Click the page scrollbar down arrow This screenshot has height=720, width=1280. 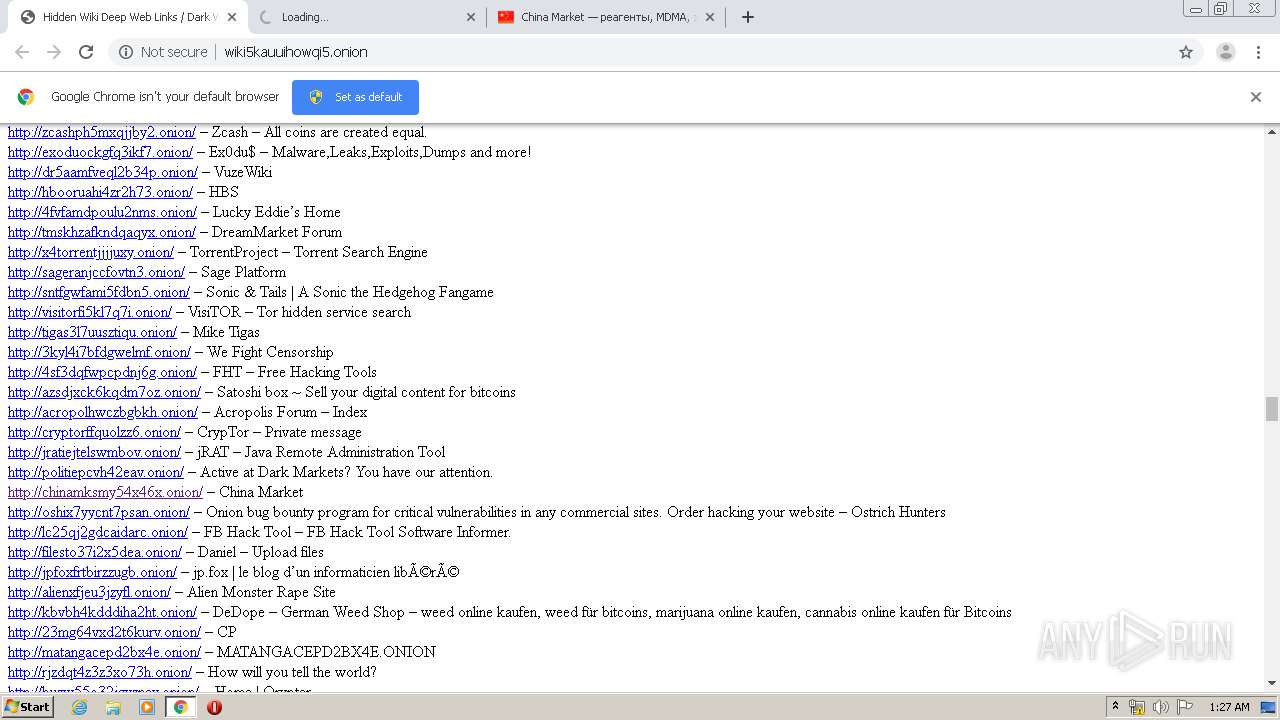pyautogui.click(x=1272, y=683)
